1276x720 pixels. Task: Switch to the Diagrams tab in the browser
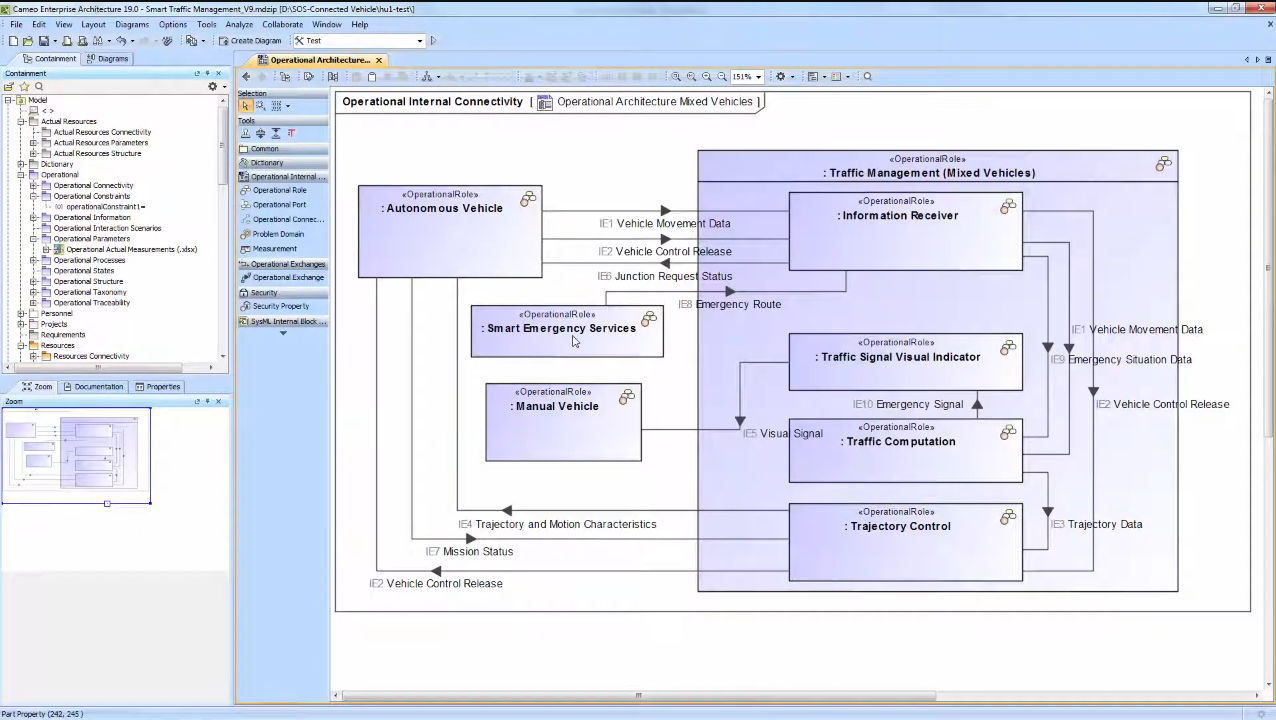pos(107,59)
